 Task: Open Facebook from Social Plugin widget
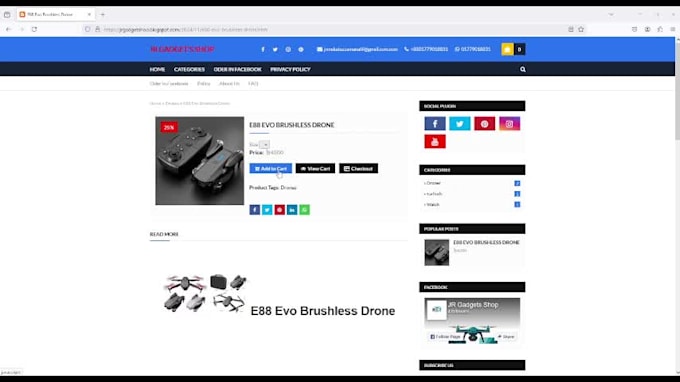(435, 124)
